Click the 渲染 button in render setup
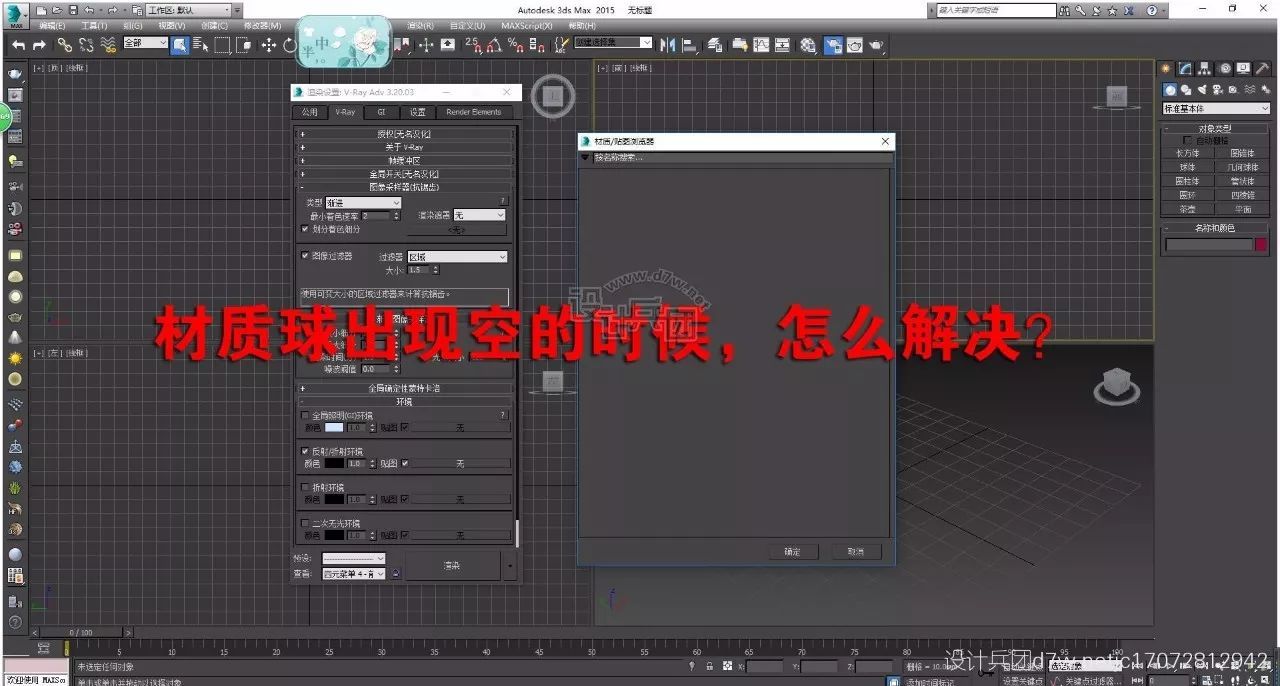Viewport: 1280px width, 686px height. [452, 566]
